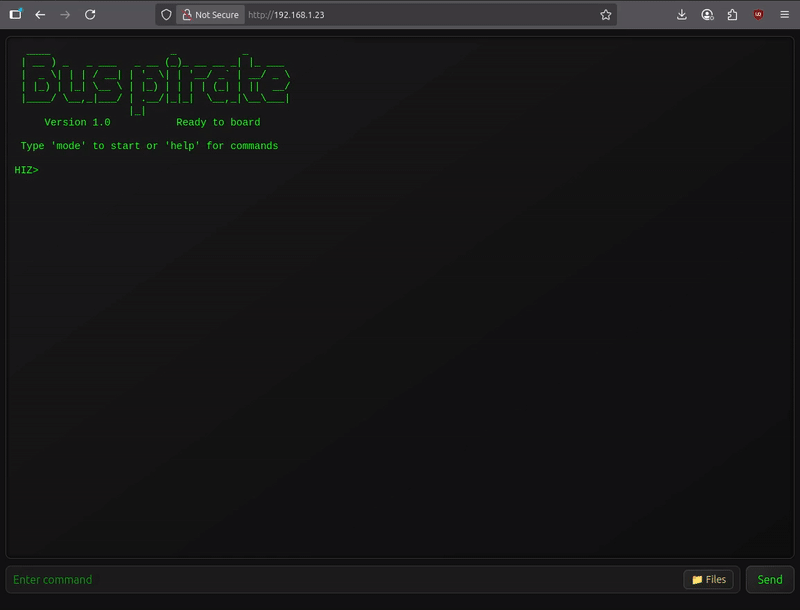Click the forward navigation arrow
The image size is (800, 610).
[x=65, y=15]
